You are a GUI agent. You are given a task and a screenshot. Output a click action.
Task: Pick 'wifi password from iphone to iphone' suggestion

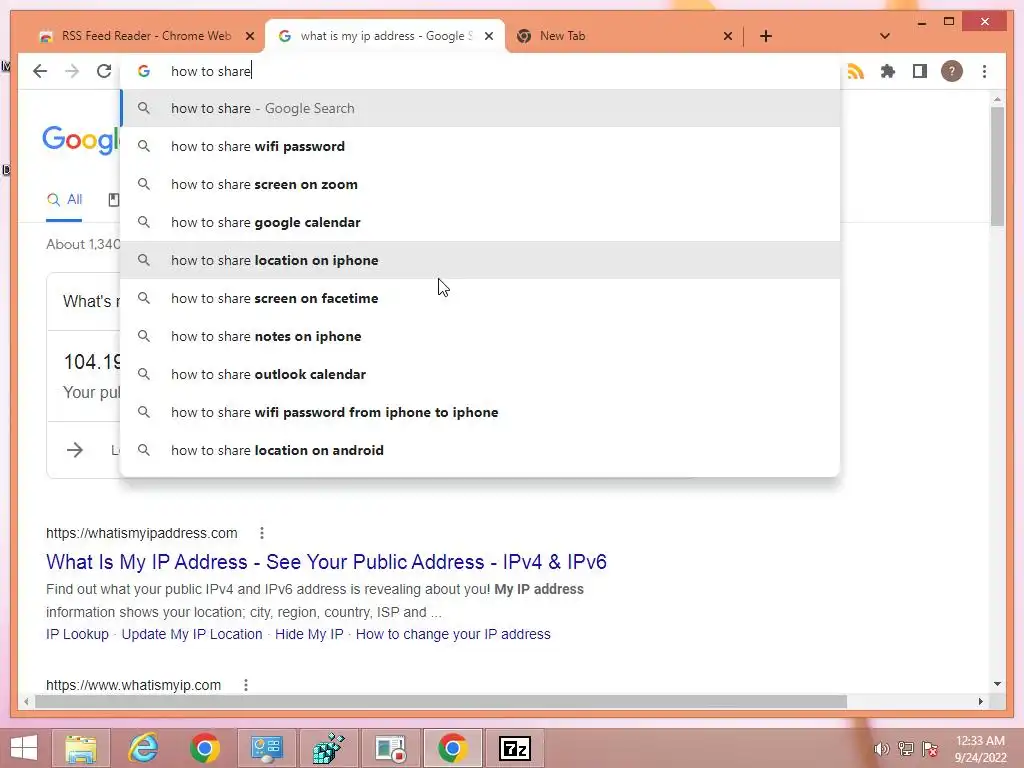click(480, 412)
